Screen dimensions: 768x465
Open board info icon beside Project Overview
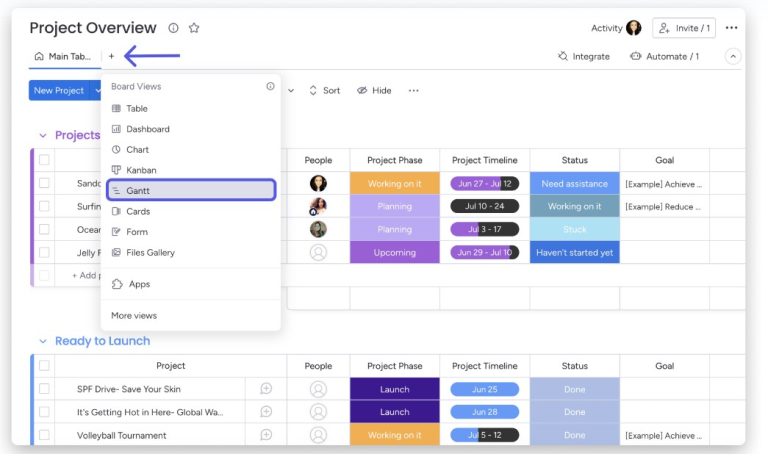pyautogui.click(x=173, y=28)
